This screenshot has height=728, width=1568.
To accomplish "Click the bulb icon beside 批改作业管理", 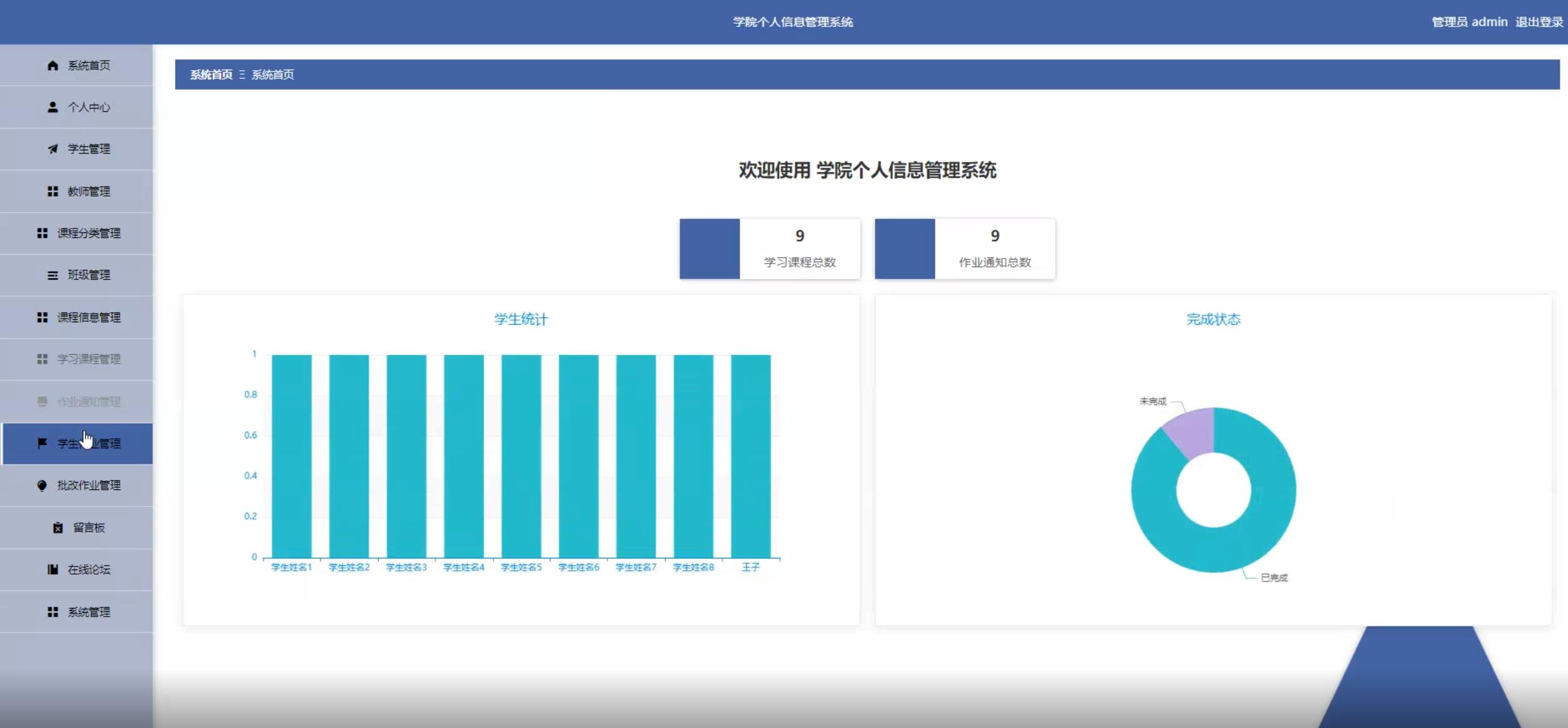I will click(42, 485).
